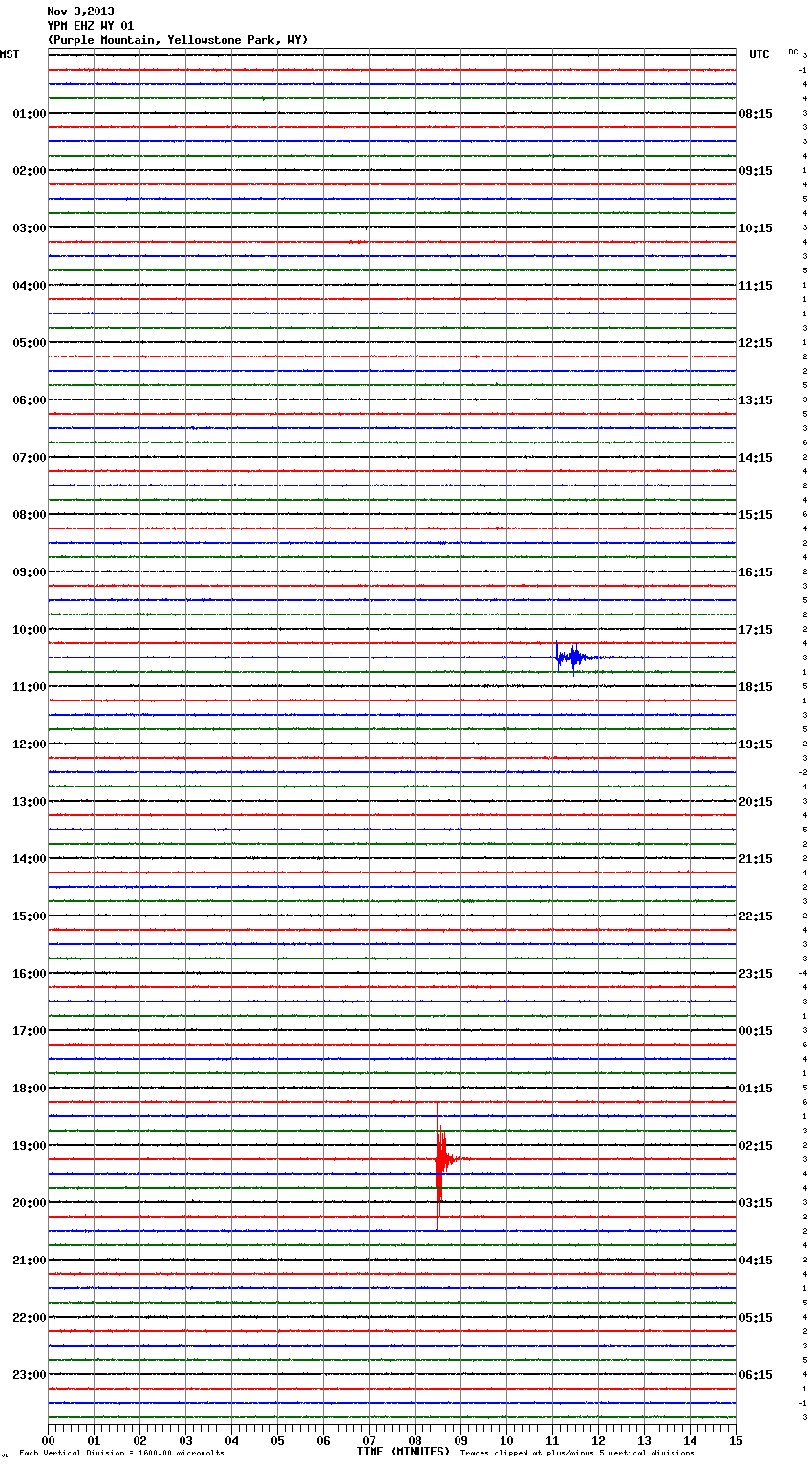Click the 15:15 UTC time label
This screenshot has height=1466, width=812.
pos(756,515)
